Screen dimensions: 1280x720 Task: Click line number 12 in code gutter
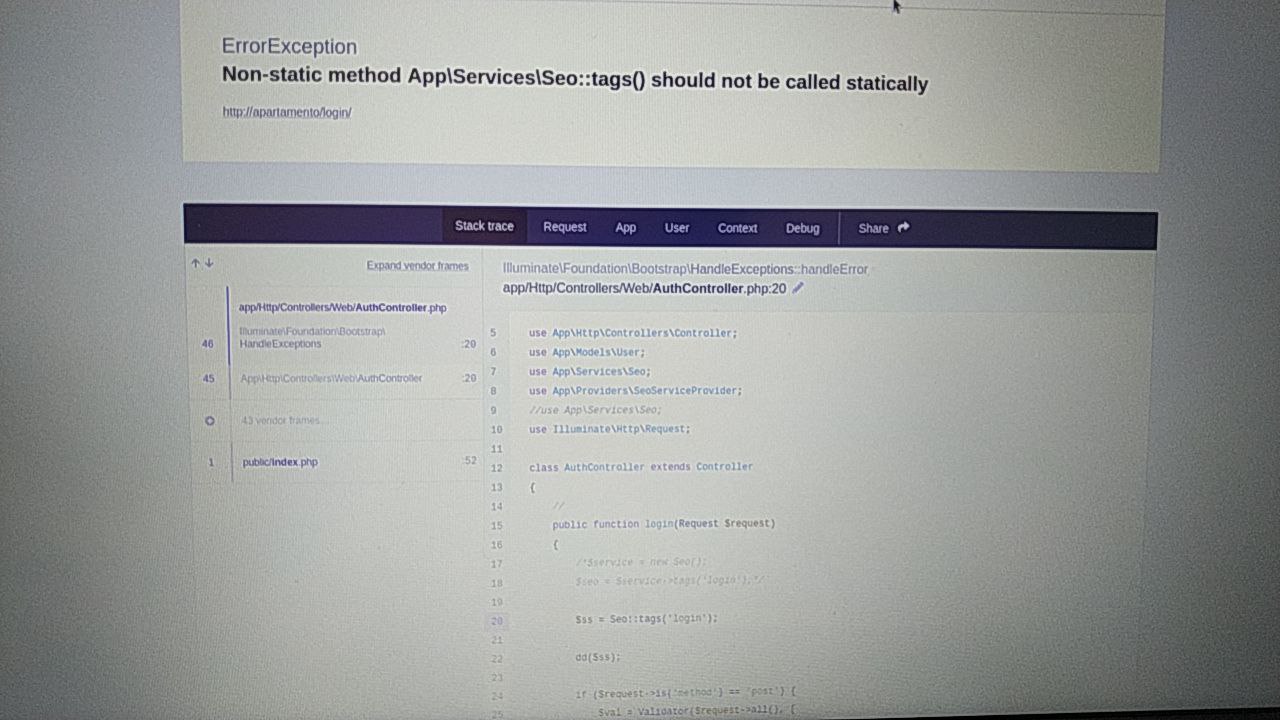[x=496, y=468]
